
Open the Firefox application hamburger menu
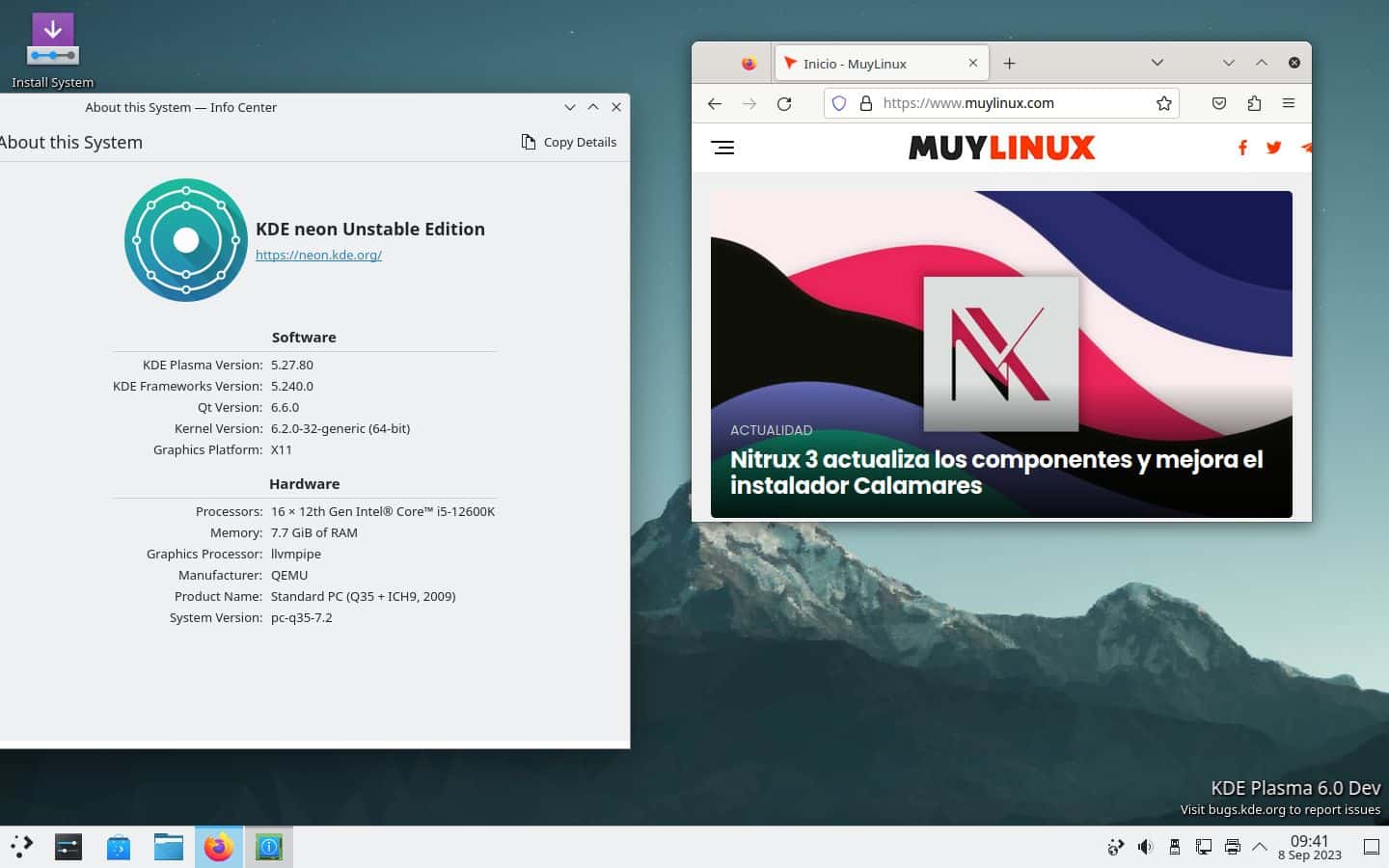(1289, 103)
